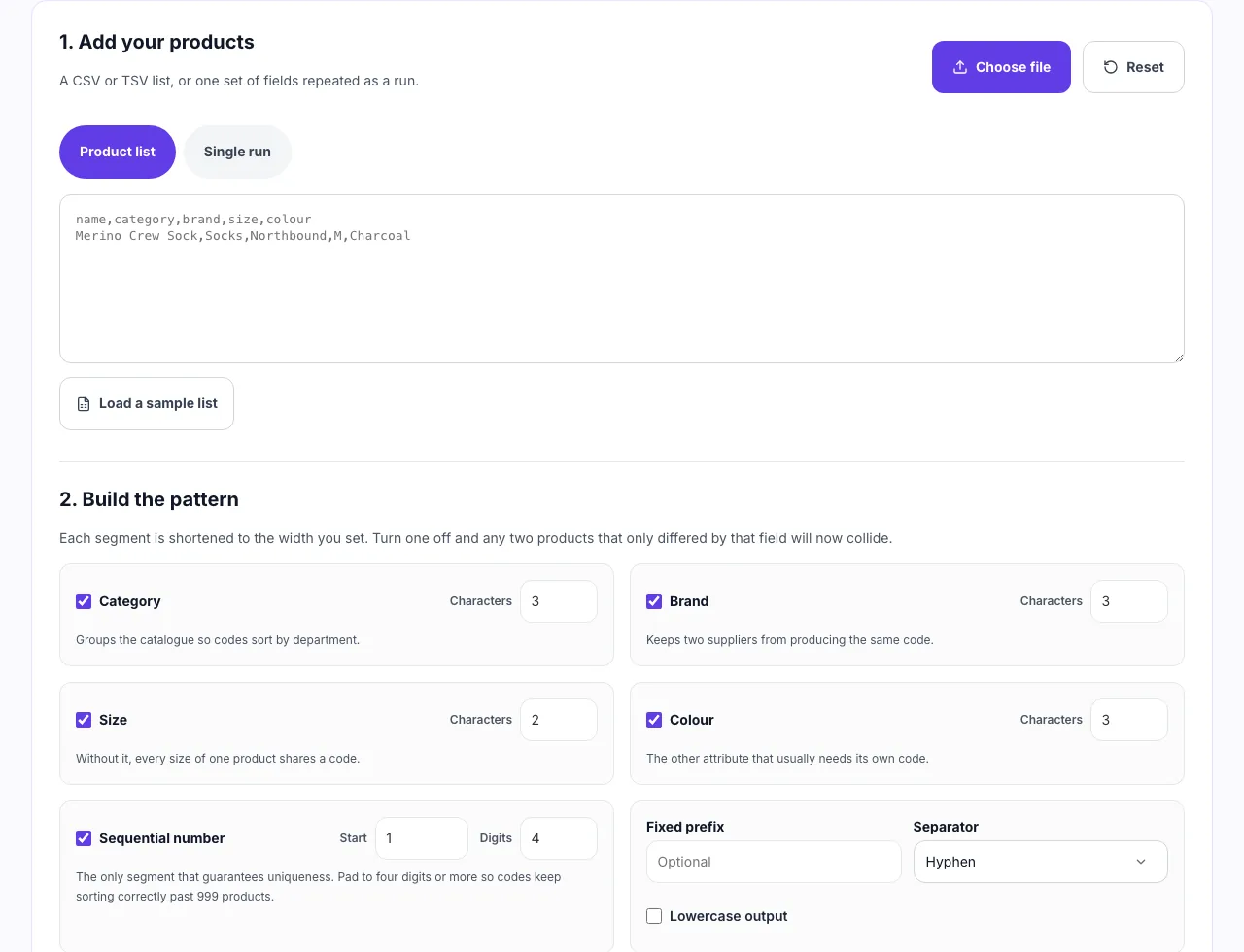Click the Category Characters number field
The height and width of the screenshot is (952, 1244).
tap(559, 601)
